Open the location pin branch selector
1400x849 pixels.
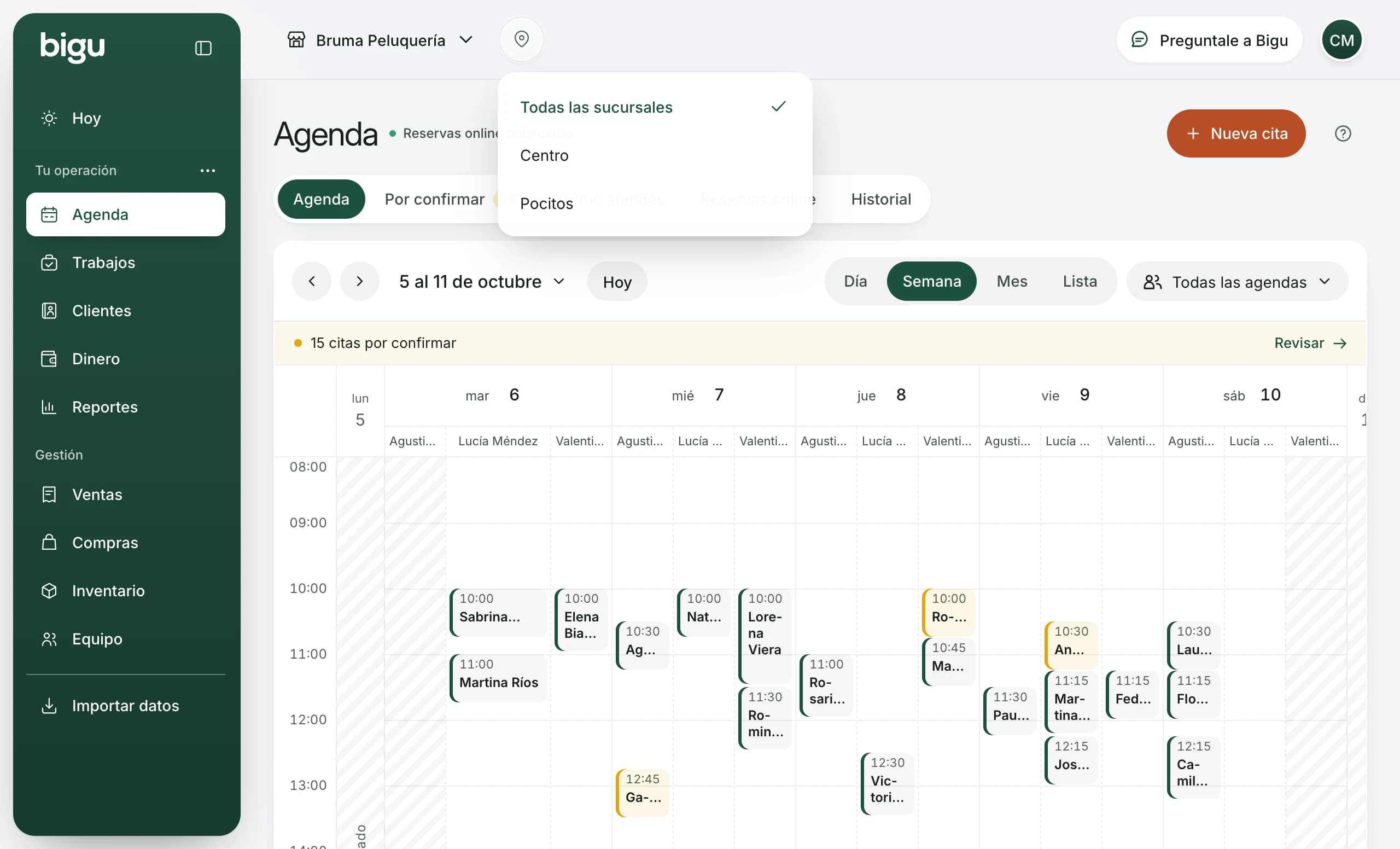tap(521, 39)
